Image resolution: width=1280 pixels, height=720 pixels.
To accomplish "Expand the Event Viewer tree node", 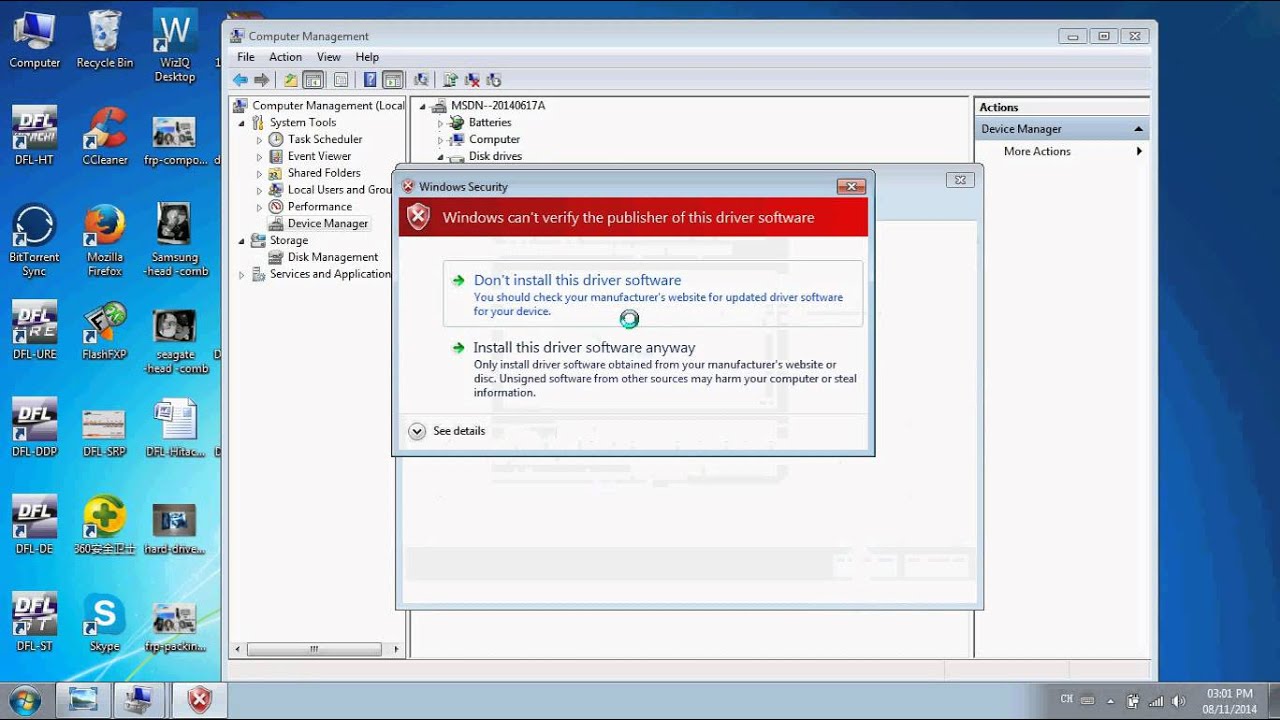I will (259, 157).
